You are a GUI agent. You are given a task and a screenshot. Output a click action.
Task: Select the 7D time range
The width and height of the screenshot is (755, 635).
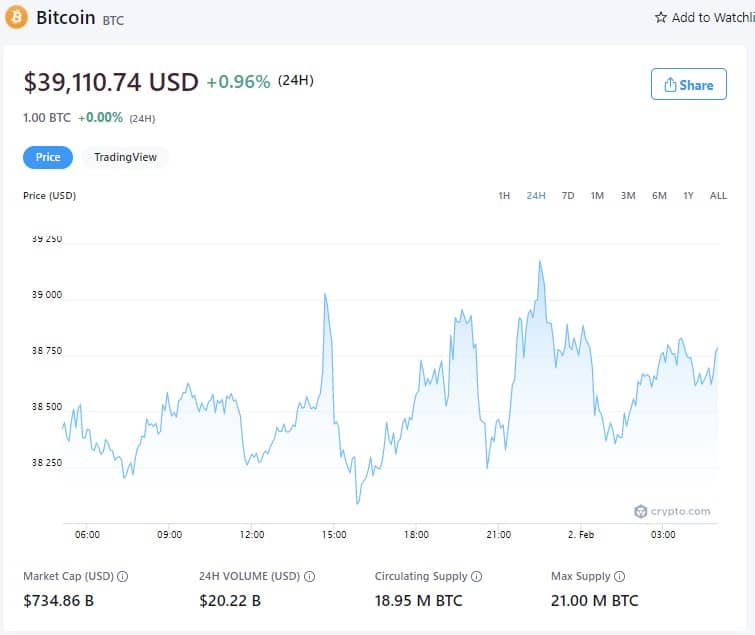click(568, 195)
